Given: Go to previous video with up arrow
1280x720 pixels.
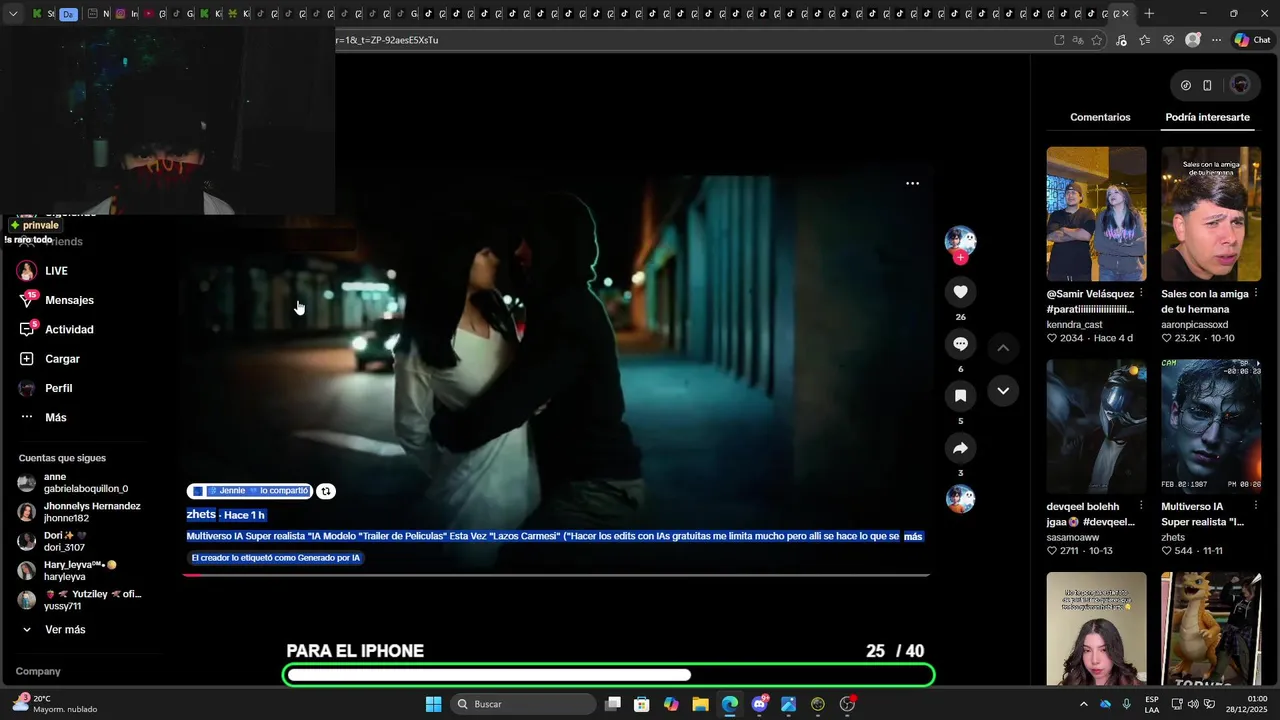Looking at the screenshot, I should (1003, 347).
